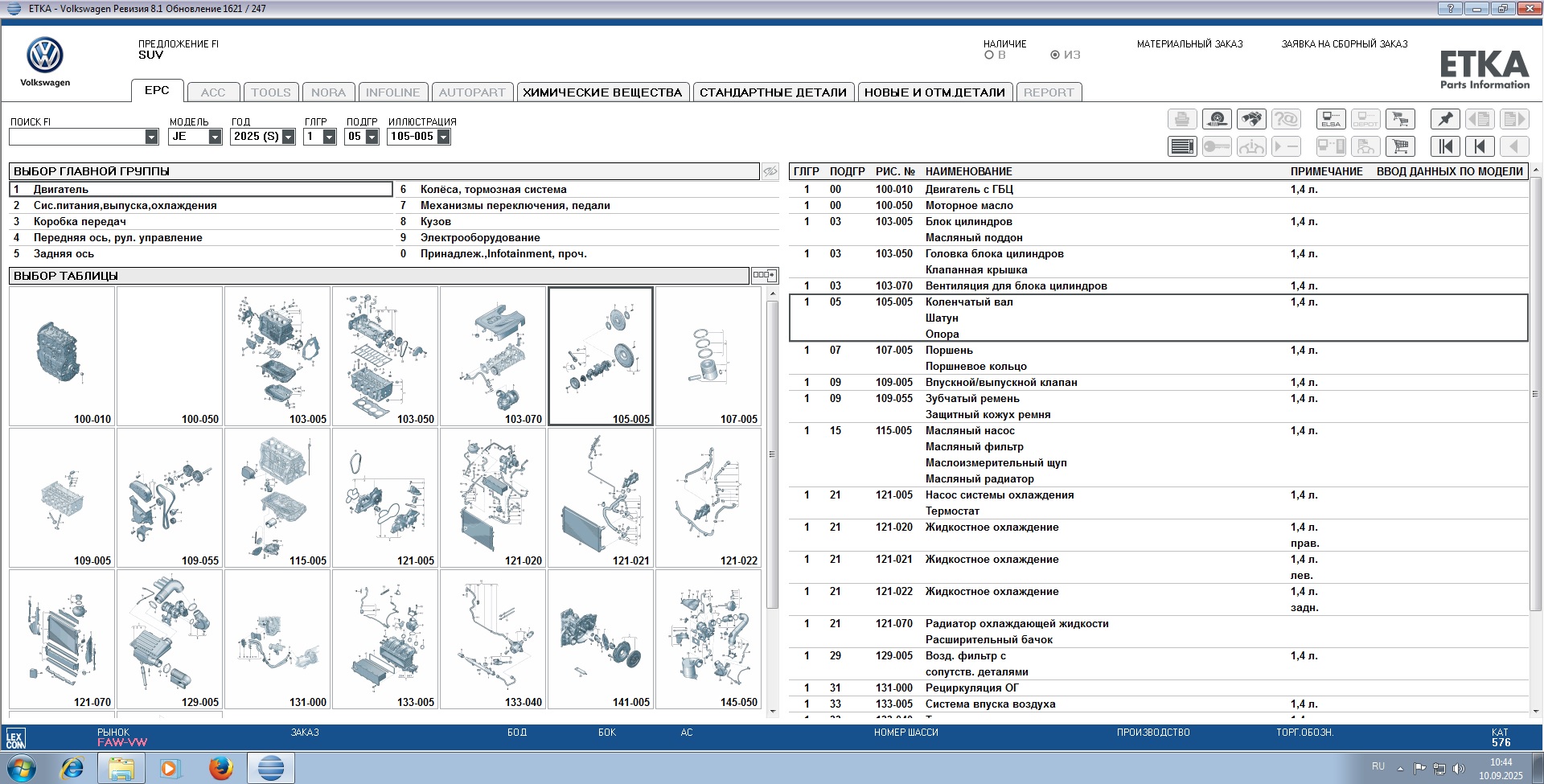Screen dimensions: 1544x784
Task: Open Internet Explorer from the taskbar
Action: click(x=72, y=768)
